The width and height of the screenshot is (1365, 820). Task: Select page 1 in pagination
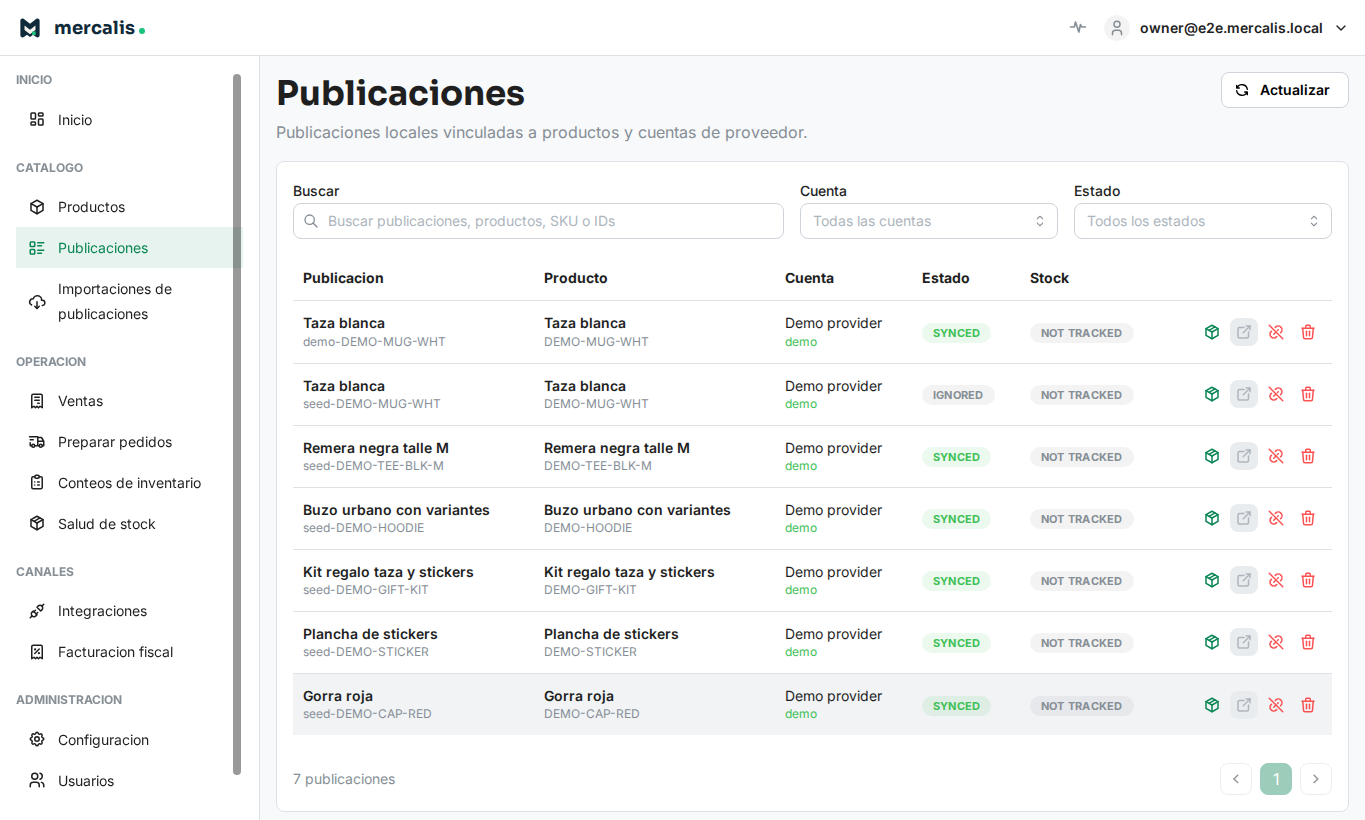pos(1276,779)
